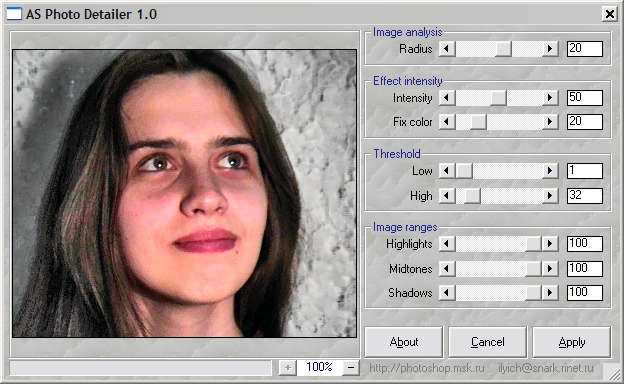Click the Midtones right arrow
Screen dimensions: 624x384
click(x=550, y=269)
